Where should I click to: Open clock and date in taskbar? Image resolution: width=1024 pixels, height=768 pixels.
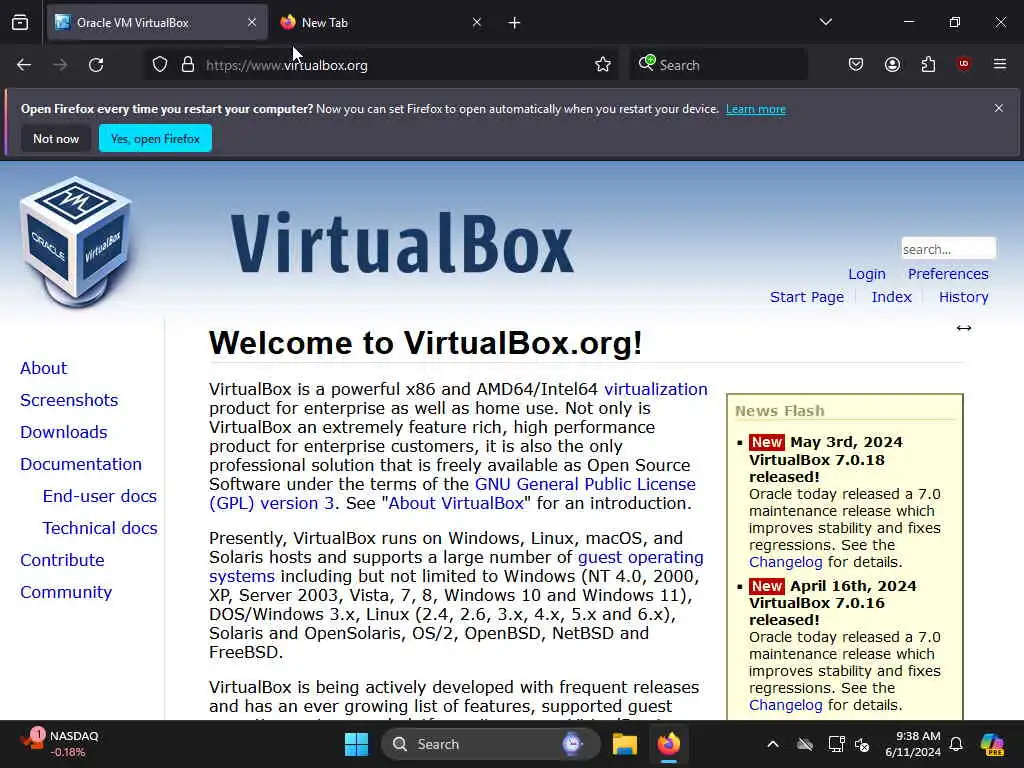pos(913,744)
